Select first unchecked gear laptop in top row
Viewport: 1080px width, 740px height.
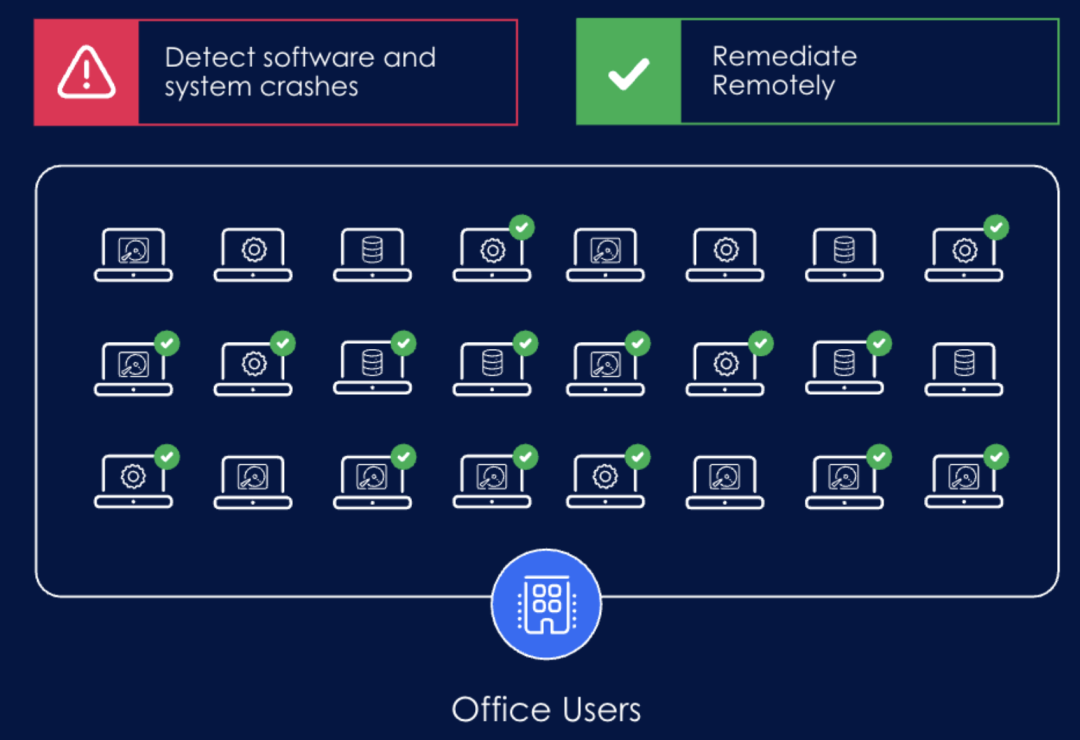(253, 254)
